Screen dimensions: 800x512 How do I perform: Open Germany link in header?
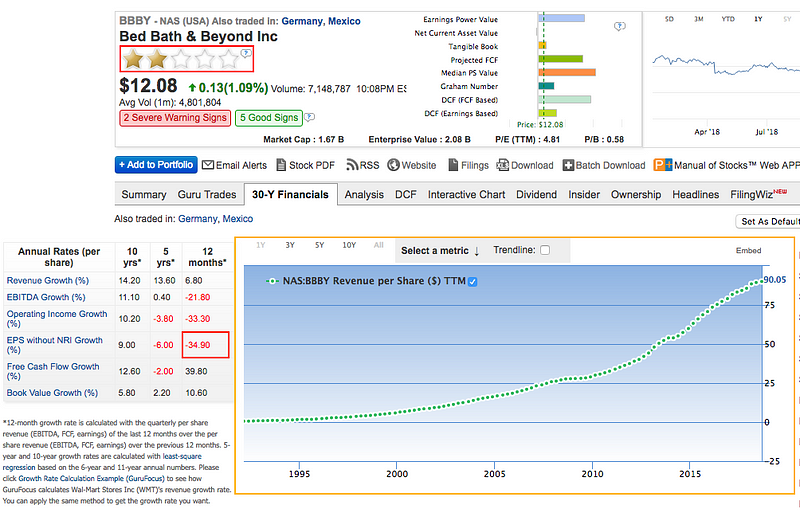(302, 21)
